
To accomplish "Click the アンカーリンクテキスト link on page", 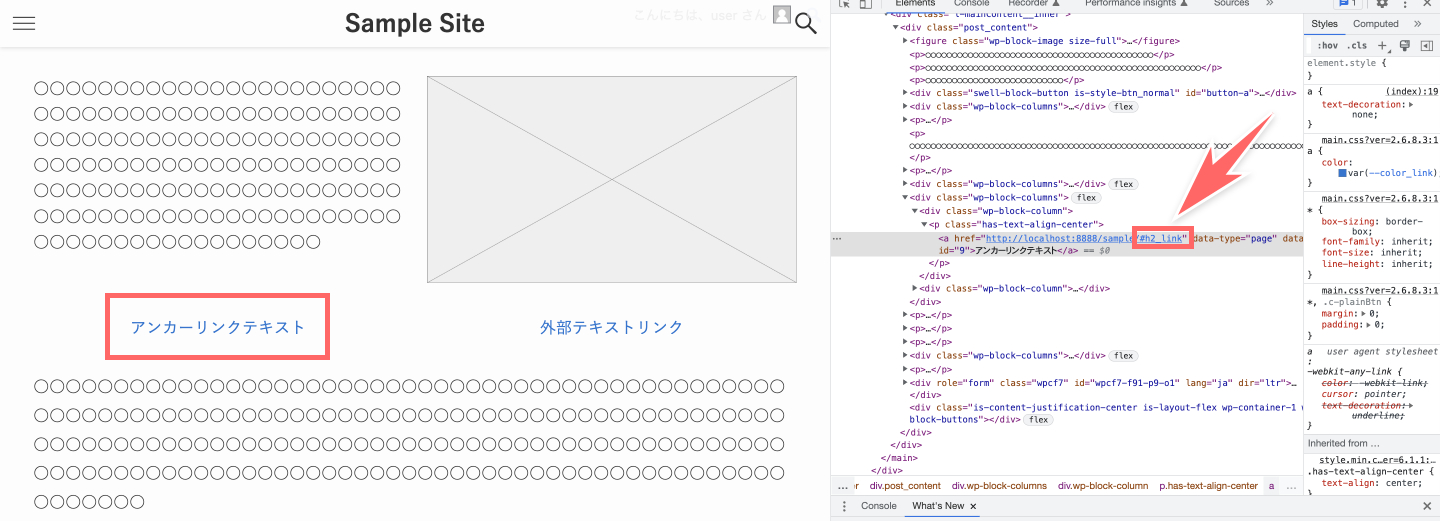I will point(218,327).
